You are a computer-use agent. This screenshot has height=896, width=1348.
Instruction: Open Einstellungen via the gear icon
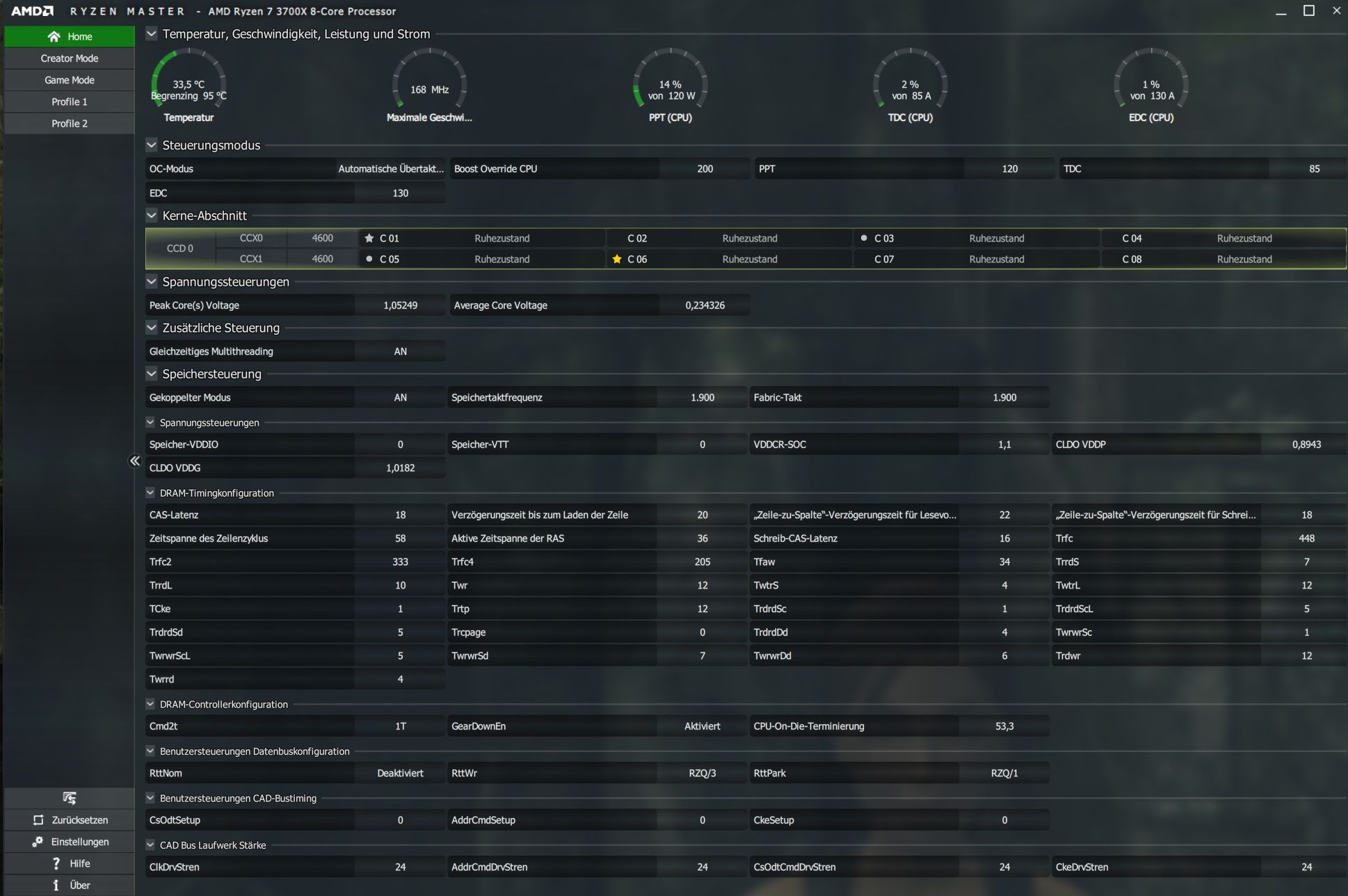click(x=38, y=842)
